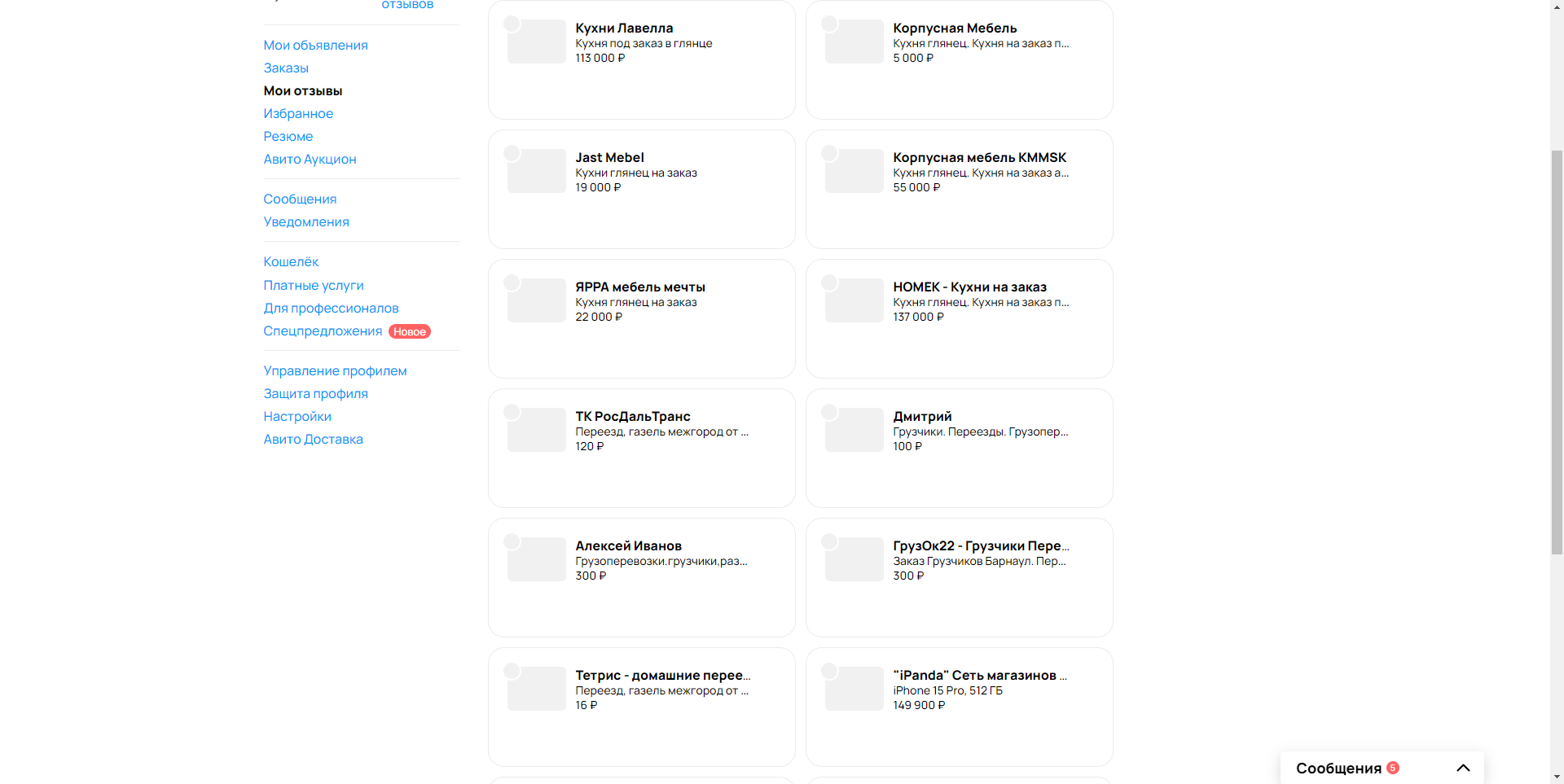This screenshot has width=1564, height=784.
Task: Open Авито Аукцион link
Action: 310,160
